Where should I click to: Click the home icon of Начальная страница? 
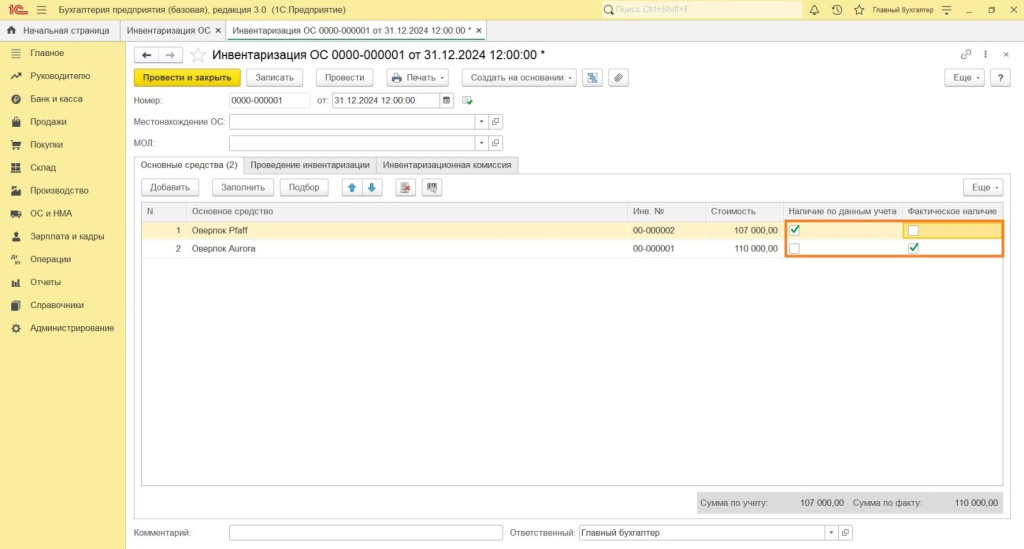(11, 31)
